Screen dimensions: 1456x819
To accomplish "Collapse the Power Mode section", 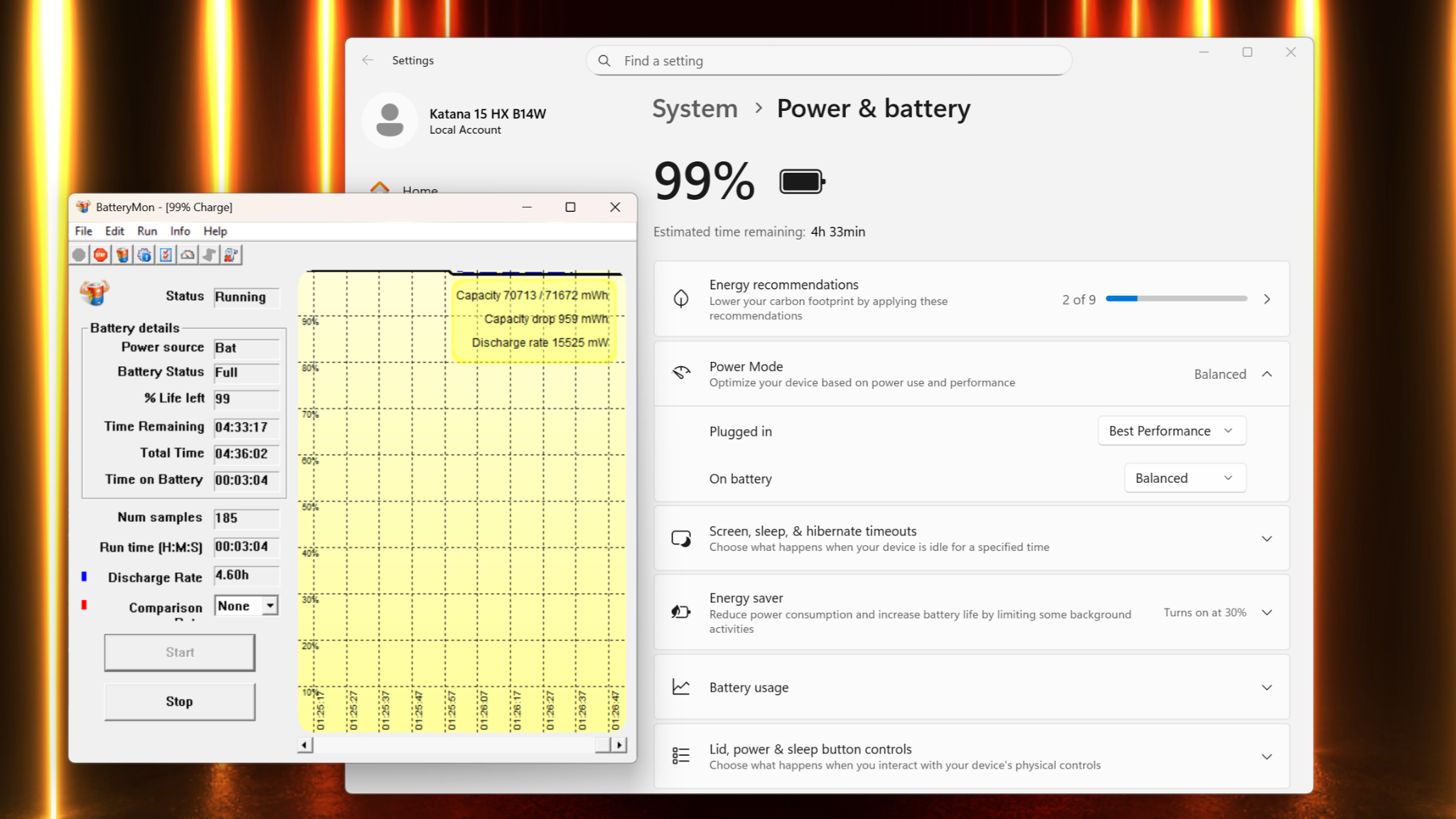I will point(1266,375).
